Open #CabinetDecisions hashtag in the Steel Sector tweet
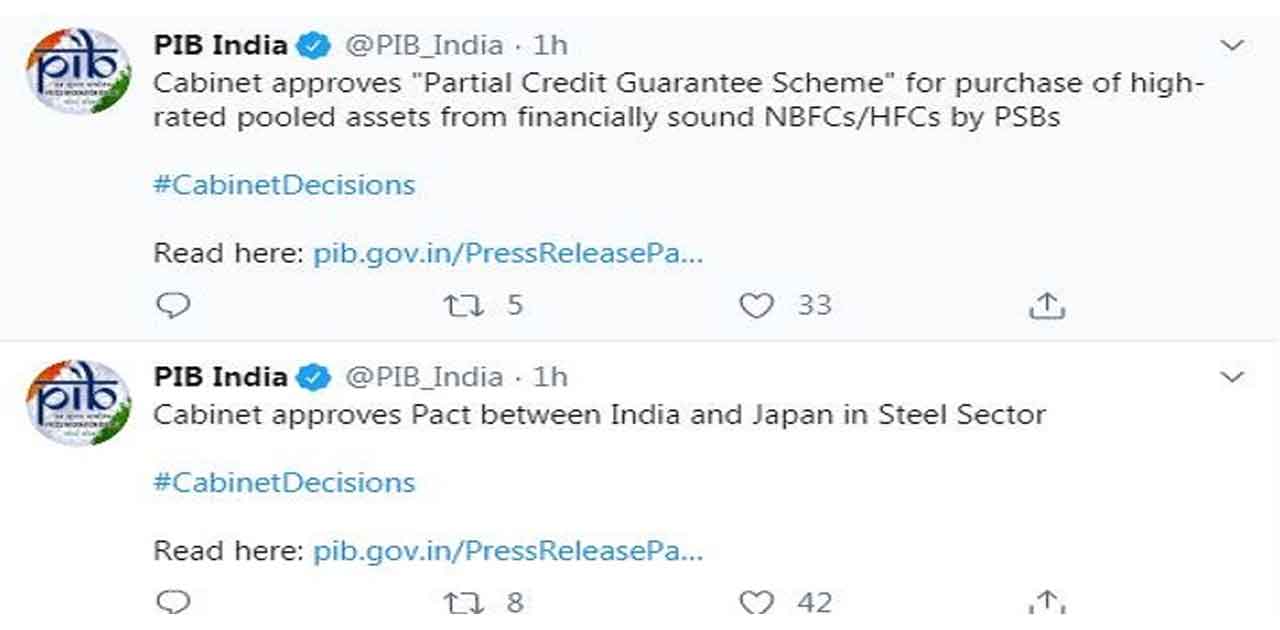The height and width of the screenshot is (630, 1280). (284, 482)
